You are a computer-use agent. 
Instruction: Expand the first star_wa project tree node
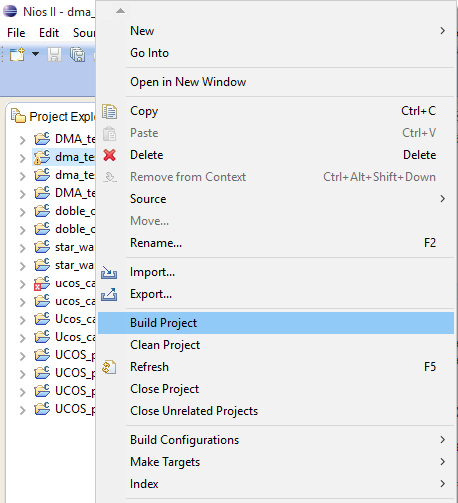[x=22, y=248]
